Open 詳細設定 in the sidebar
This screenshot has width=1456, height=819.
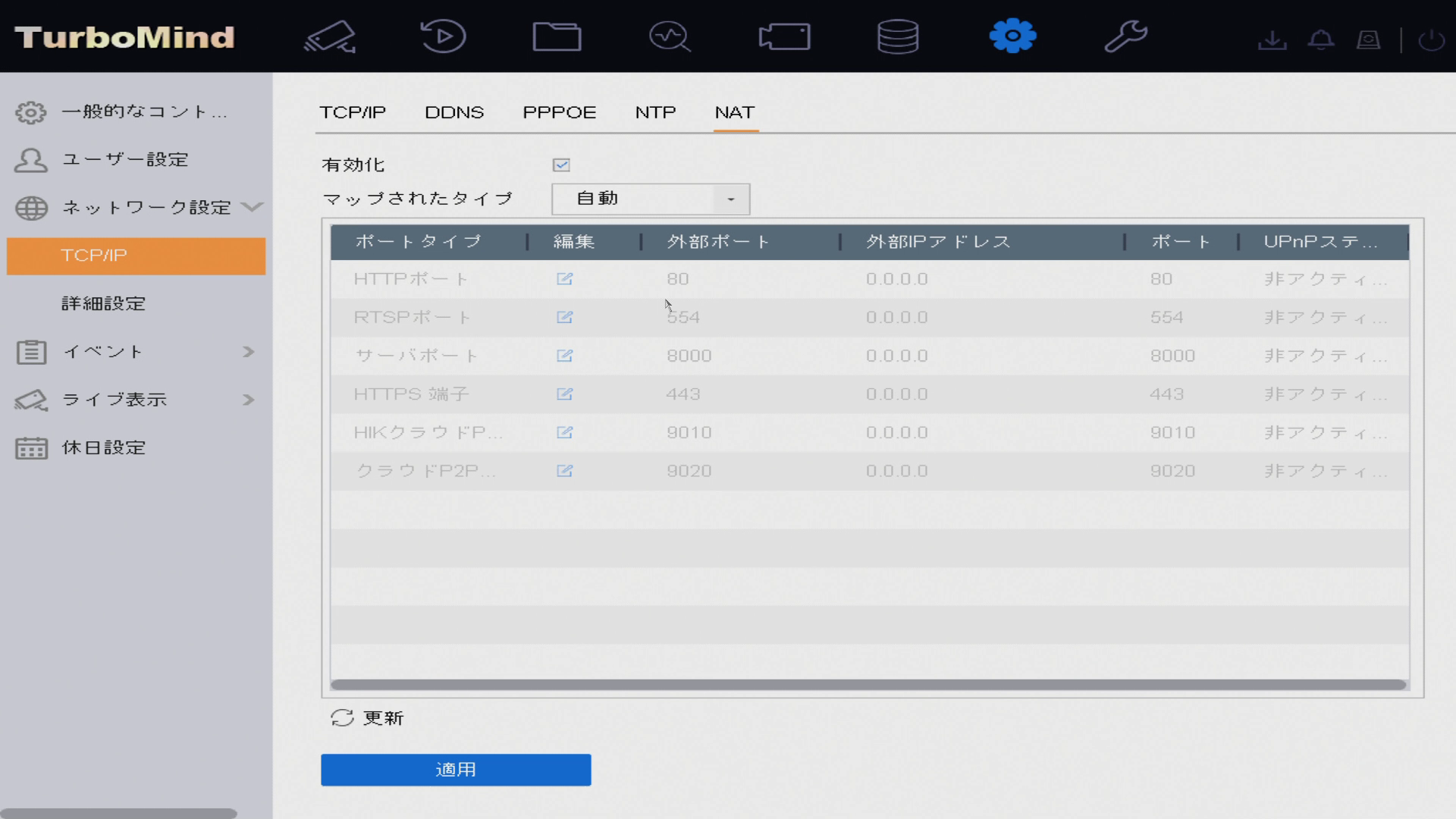point(104,303)
